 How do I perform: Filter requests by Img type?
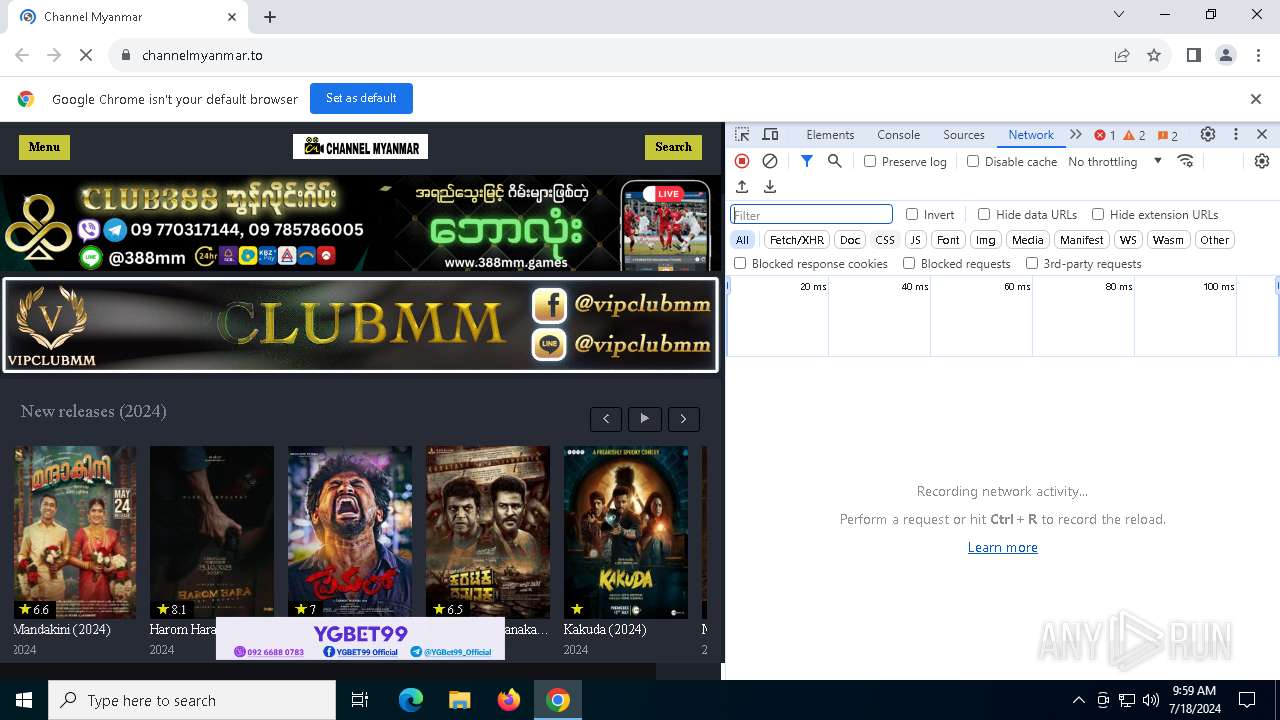(986, 240)
